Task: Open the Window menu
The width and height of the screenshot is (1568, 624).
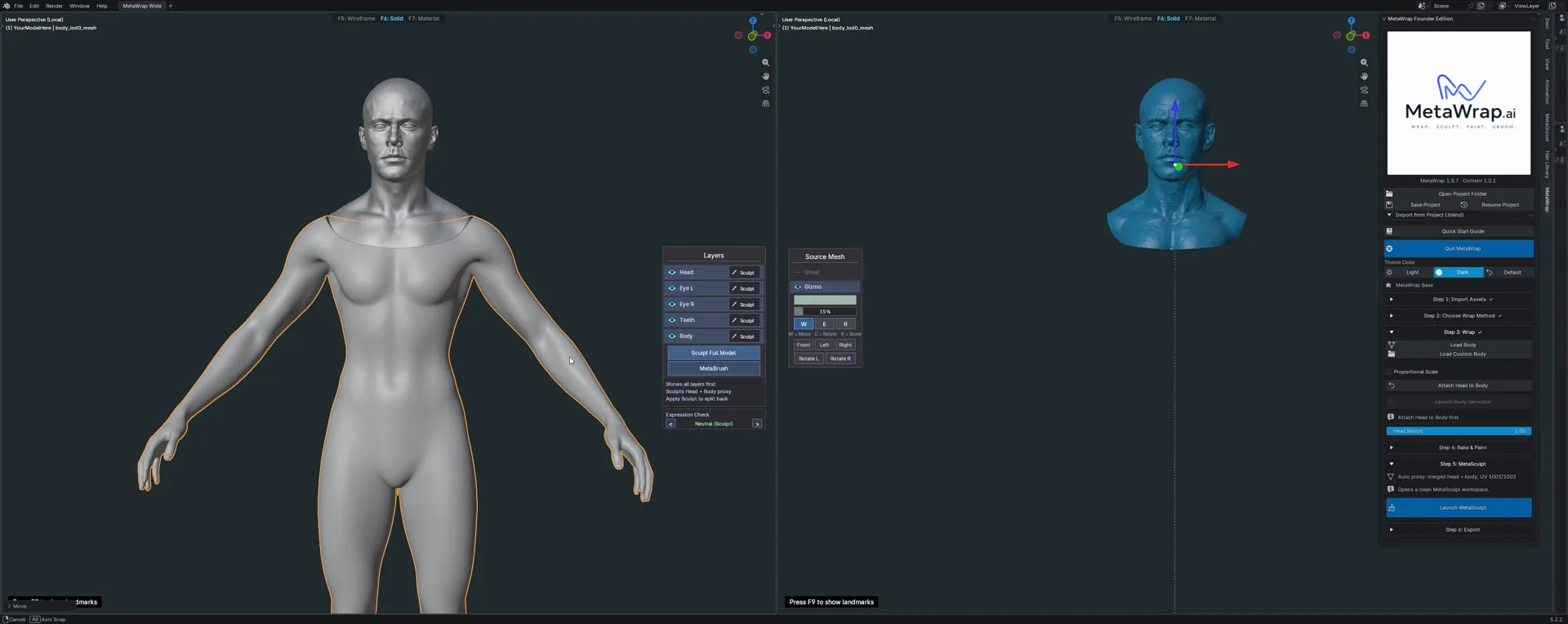Action: [x=79, y=6]
